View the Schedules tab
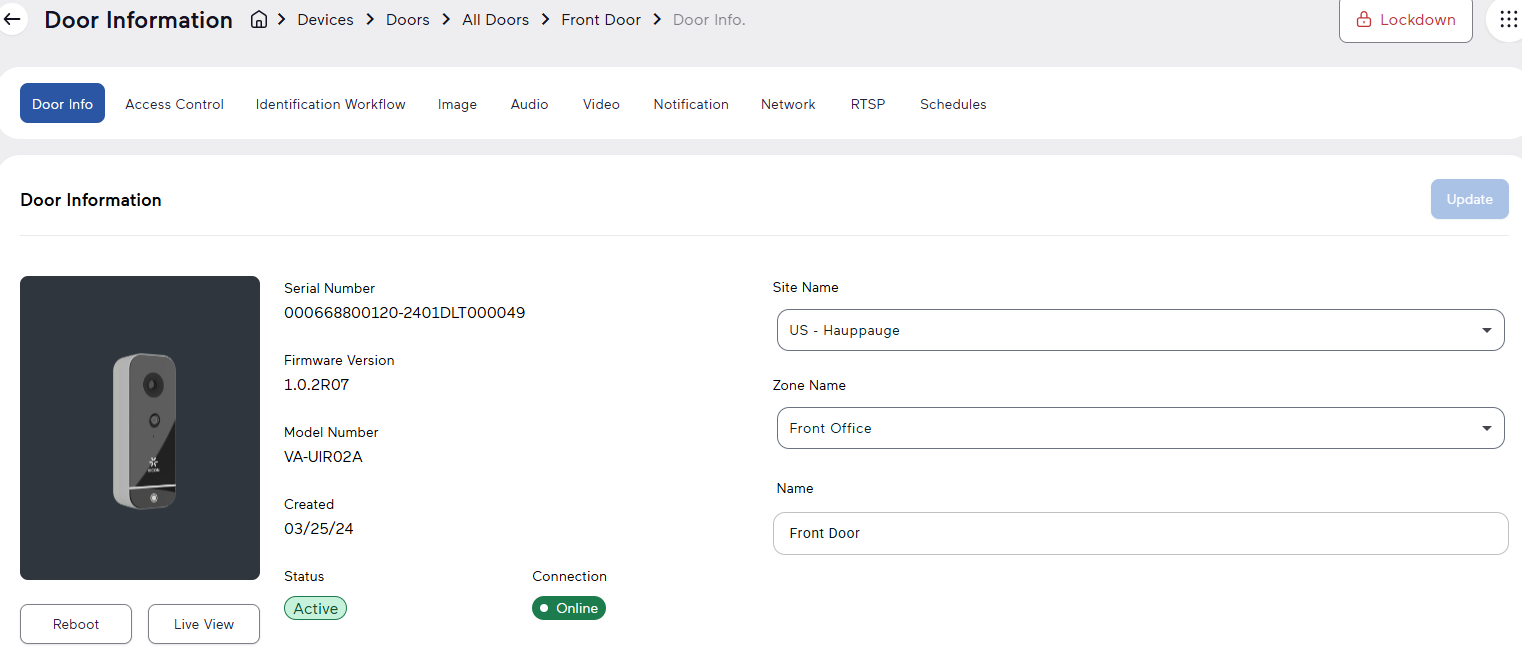Screen dimensions: 1522x661 [x=953, y=104]
